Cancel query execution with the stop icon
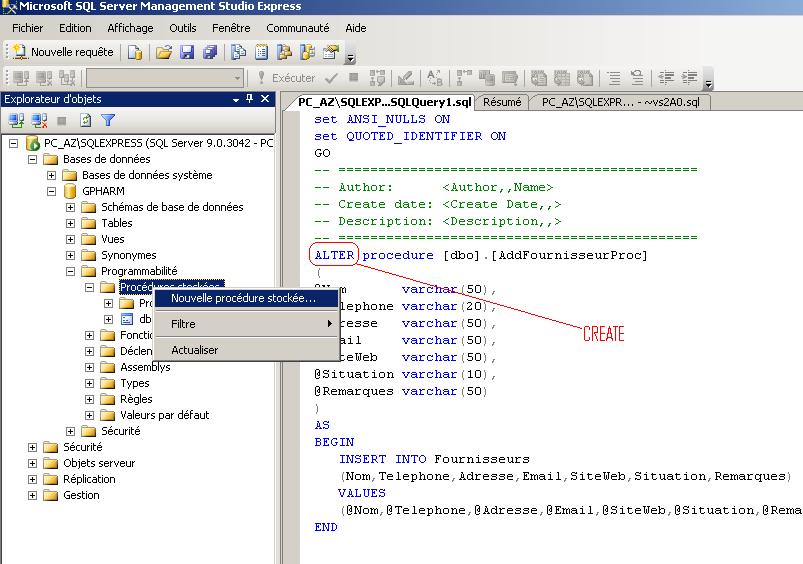Viewport: 803px width, 564px height. [x=353, y=78]
